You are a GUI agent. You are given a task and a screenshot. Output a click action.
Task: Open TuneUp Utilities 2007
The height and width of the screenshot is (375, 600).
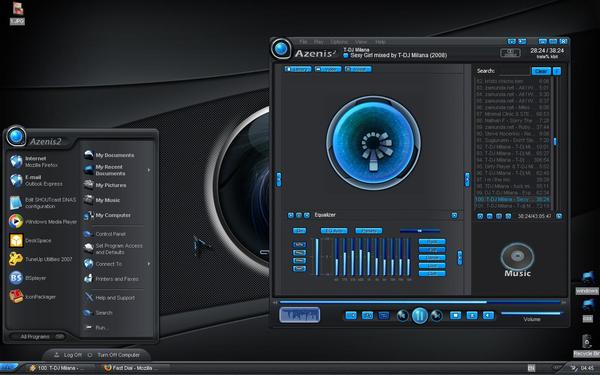coord(40,259)
